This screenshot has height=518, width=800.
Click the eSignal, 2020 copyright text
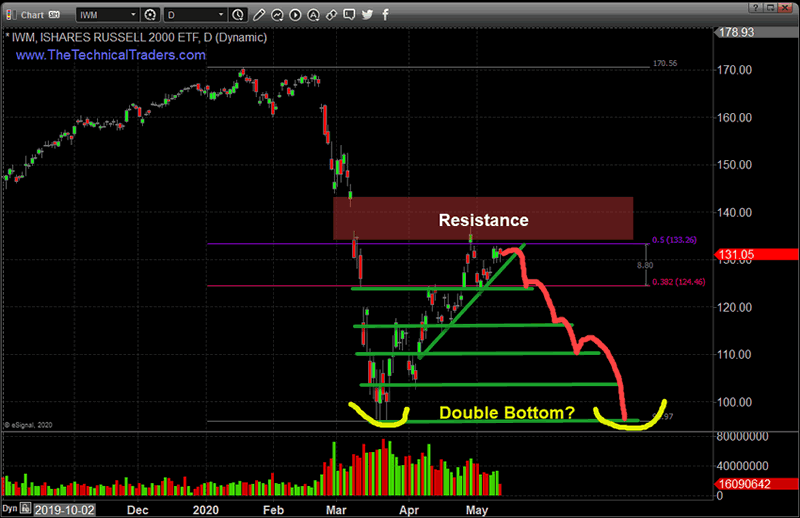pyautogui.click(x=29, y=425)
